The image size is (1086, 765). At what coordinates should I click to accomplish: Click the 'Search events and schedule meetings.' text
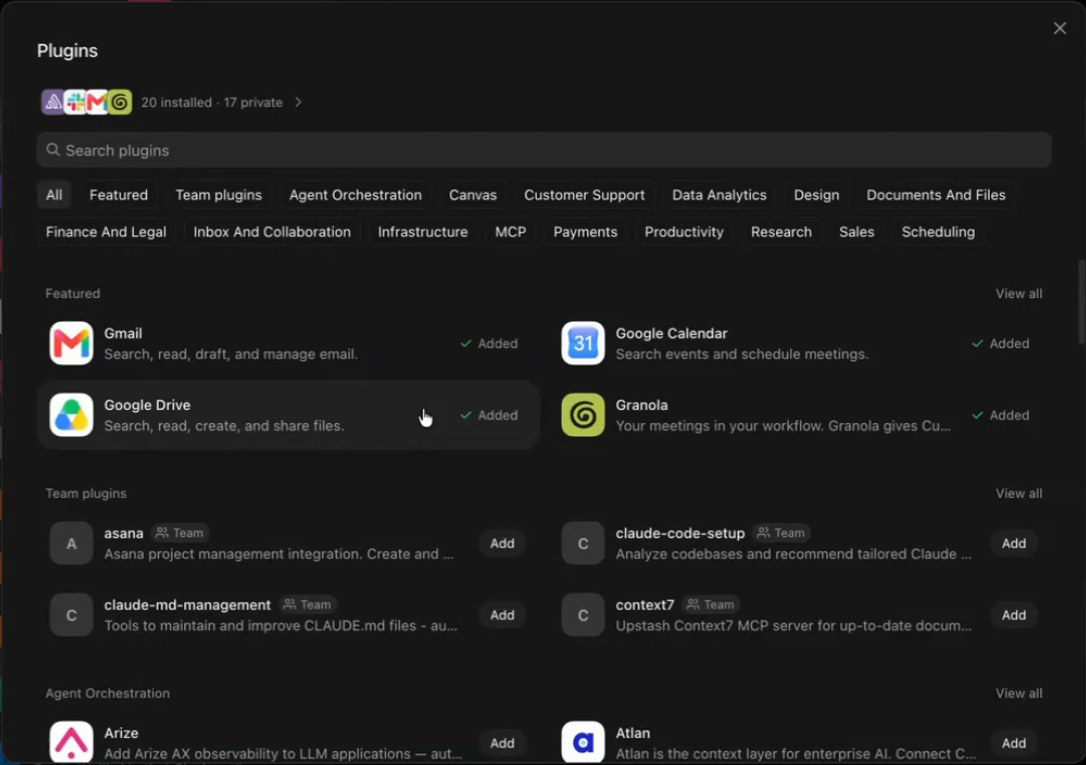[x=742, y=354]
